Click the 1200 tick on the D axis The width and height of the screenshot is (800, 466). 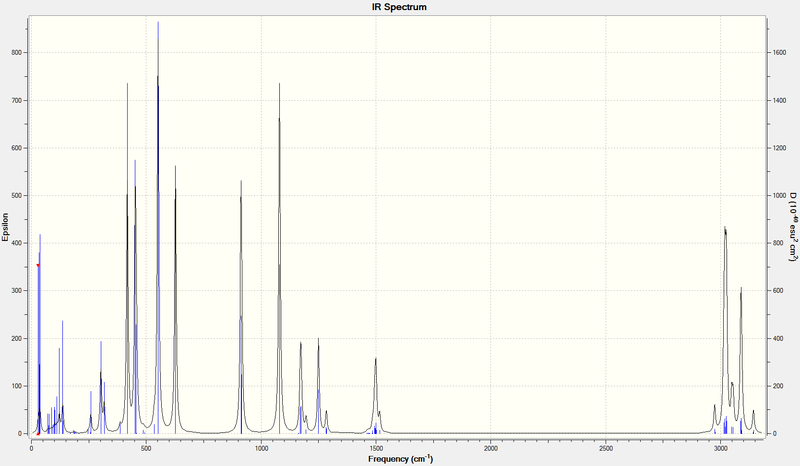pos(779,148)
